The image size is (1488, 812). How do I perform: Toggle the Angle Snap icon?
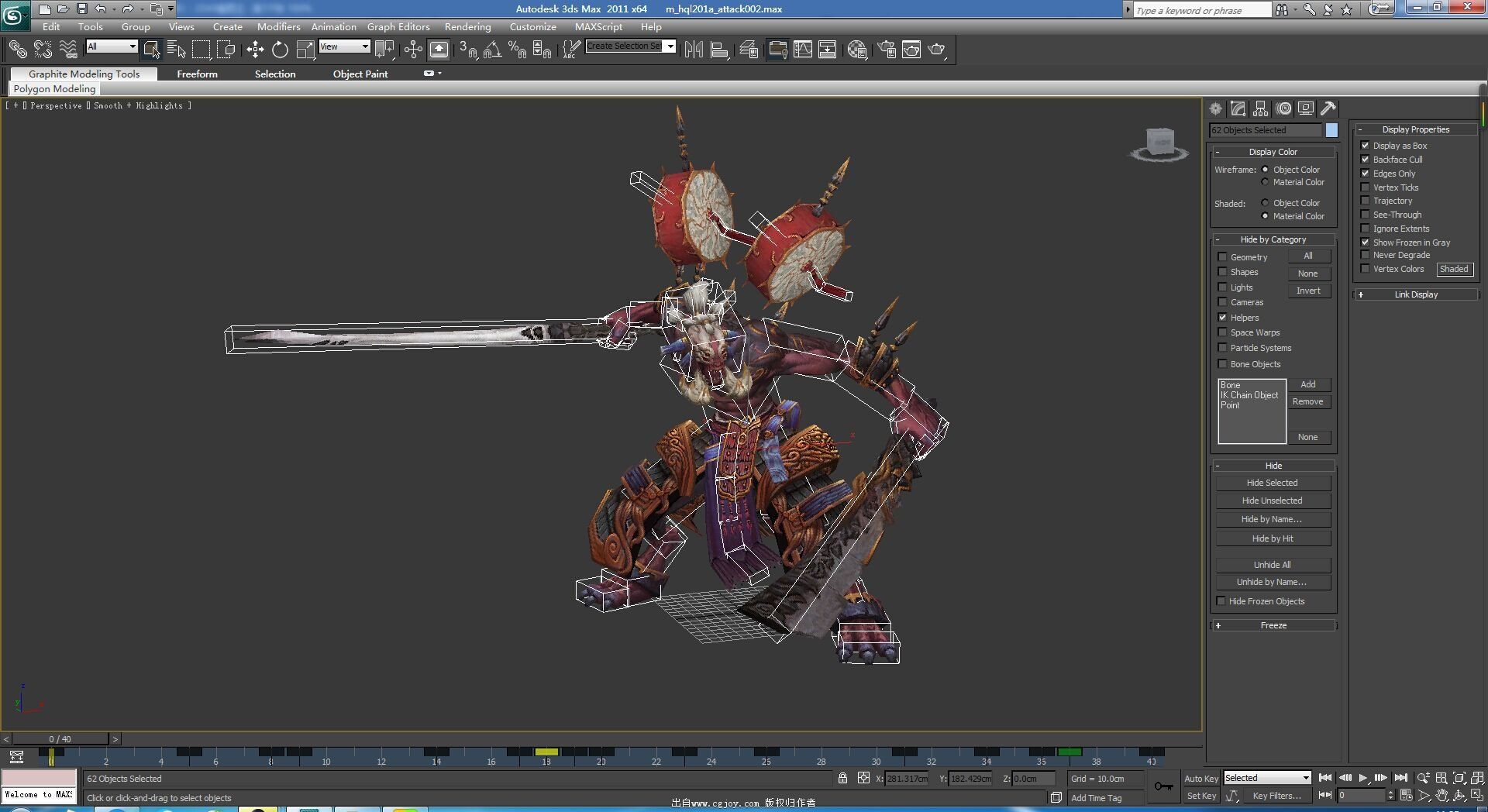tap(492, 50)
